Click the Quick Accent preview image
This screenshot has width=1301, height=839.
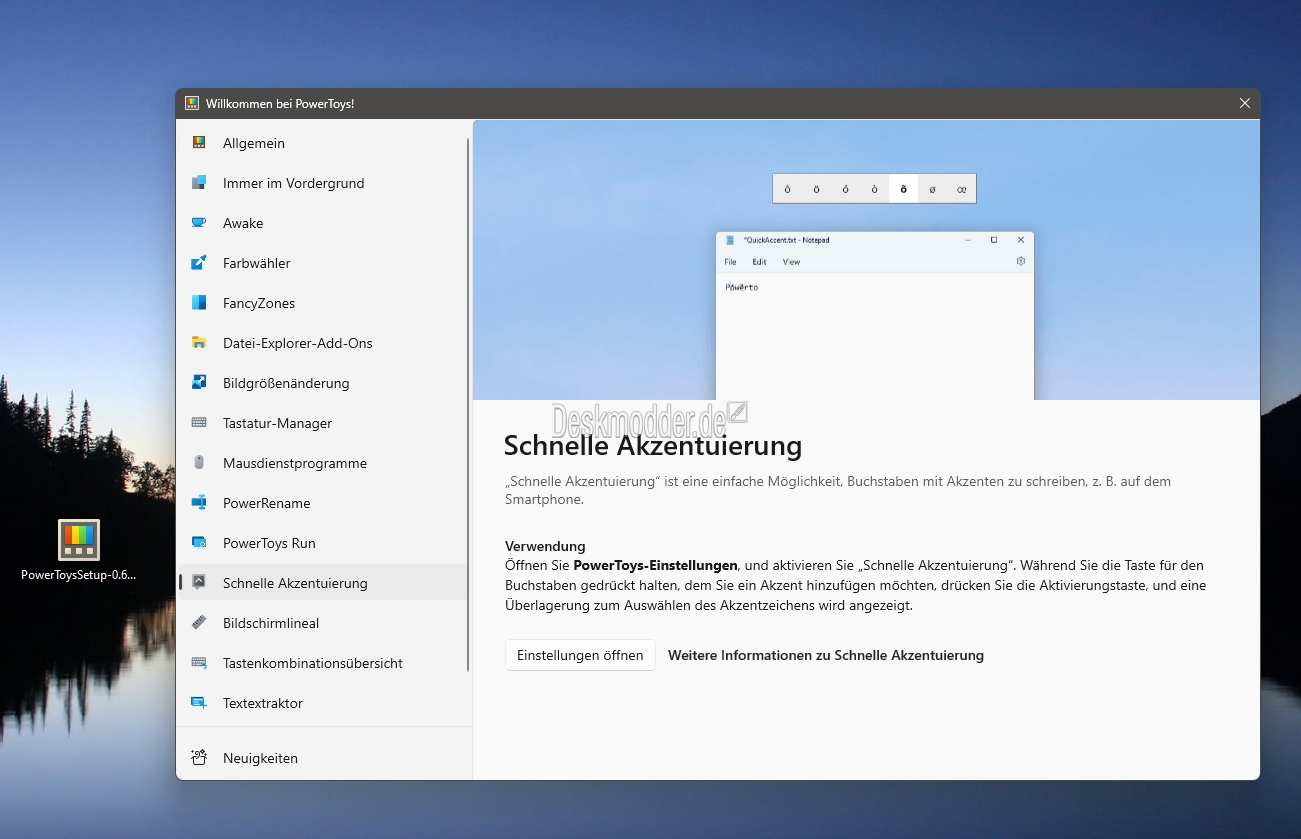[866, 260]
